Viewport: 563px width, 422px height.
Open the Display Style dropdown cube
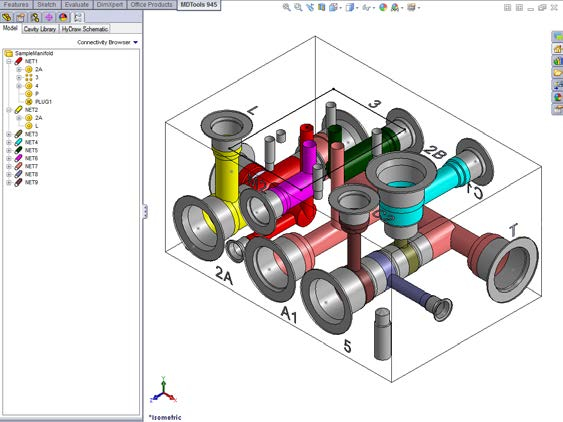pos(350,8)
